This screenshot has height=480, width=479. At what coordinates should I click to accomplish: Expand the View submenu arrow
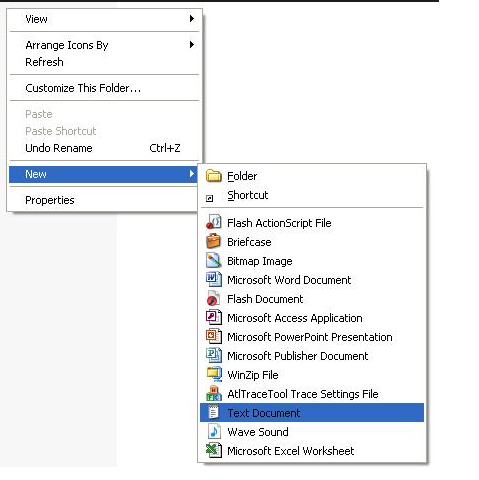click(x=192, y=19)
